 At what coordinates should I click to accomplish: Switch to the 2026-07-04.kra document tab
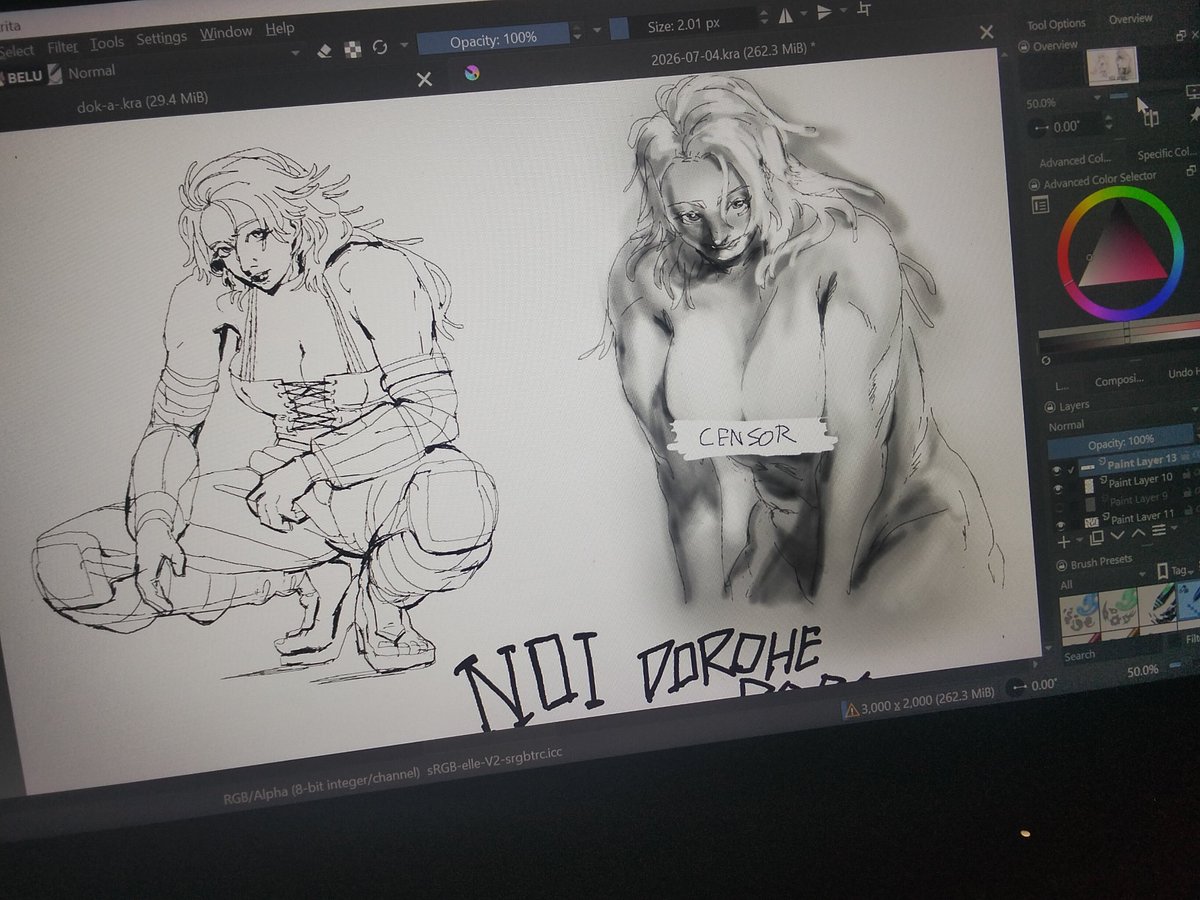pyautogui.click(x=732, y=52)
